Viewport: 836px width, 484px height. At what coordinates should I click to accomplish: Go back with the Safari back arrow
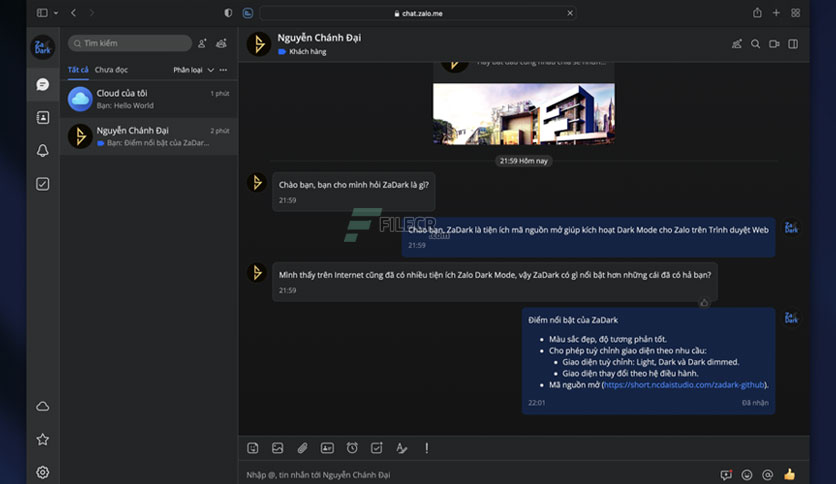74,13
